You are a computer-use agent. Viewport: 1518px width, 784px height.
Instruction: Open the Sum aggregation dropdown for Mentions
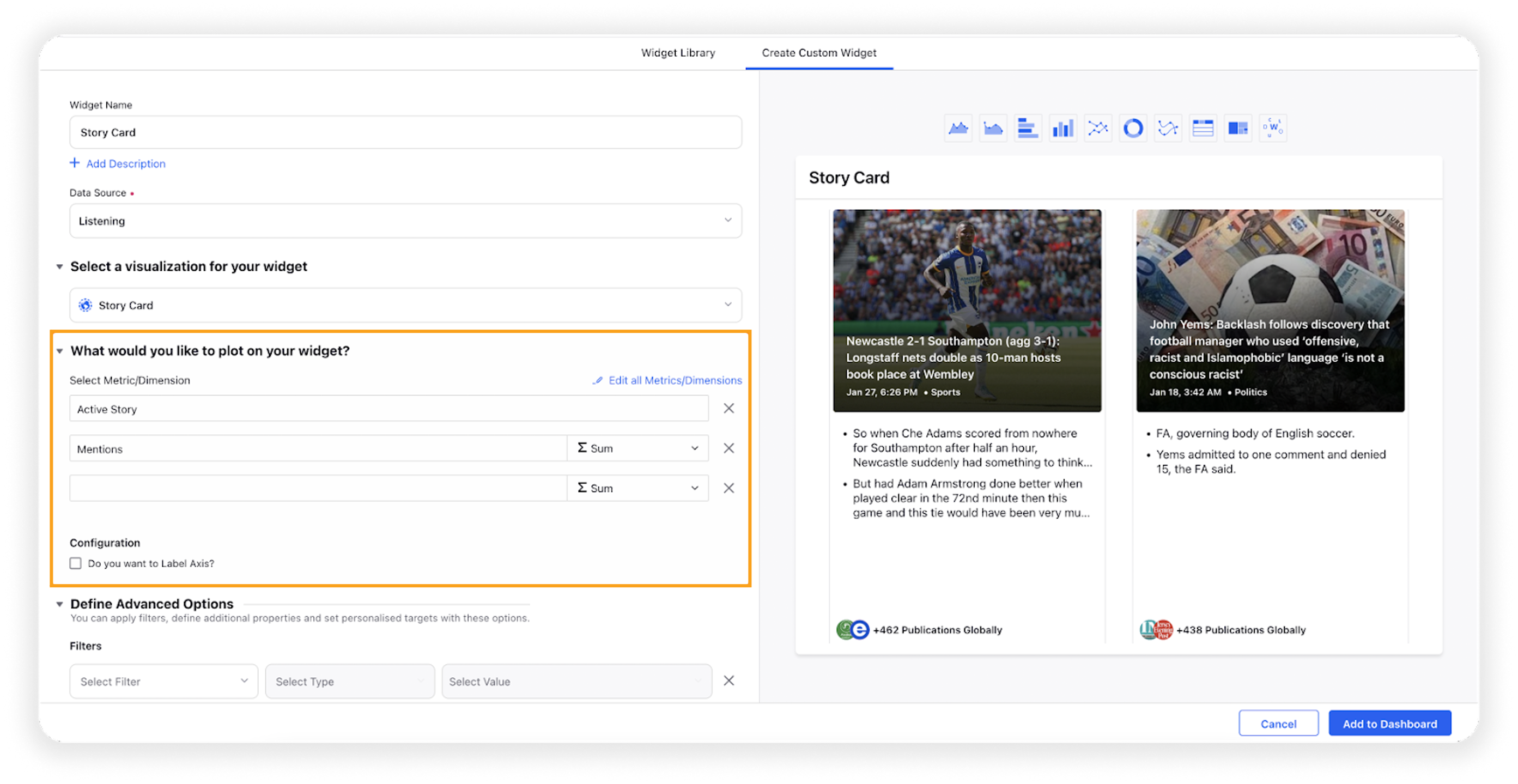pos(637,448)
